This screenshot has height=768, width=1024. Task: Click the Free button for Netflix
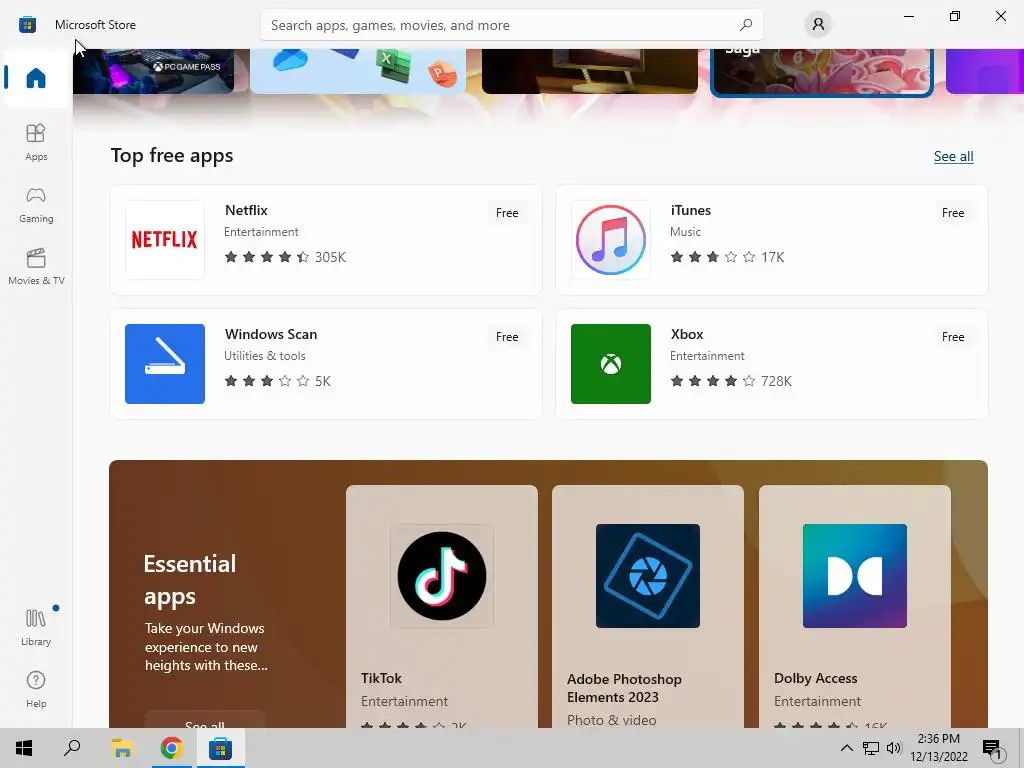[507, 213]
